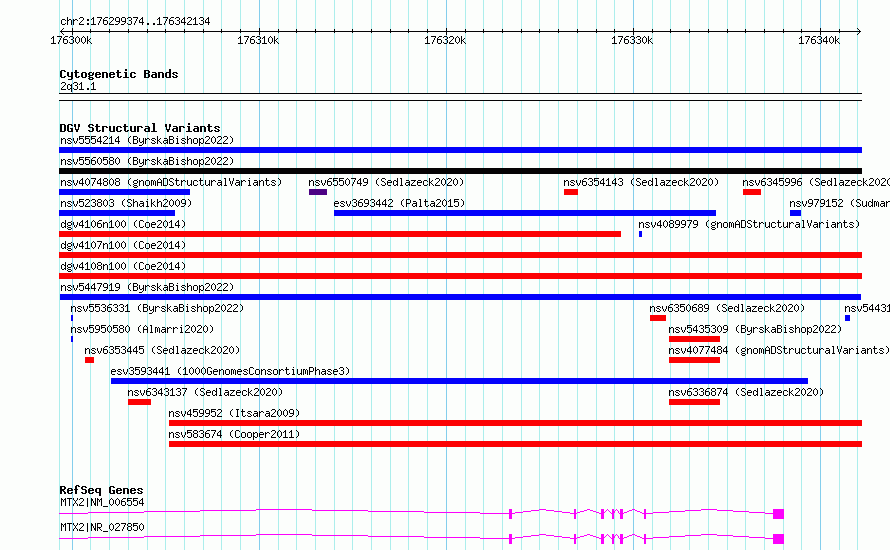Click the 176300k ruler label
The image size is (890, 550).
(x=71, y=40)
